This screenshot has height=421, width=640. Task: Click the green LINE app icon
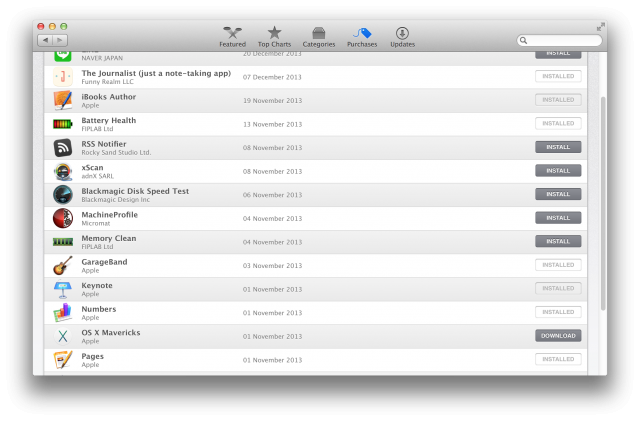[x=63, y=56]
